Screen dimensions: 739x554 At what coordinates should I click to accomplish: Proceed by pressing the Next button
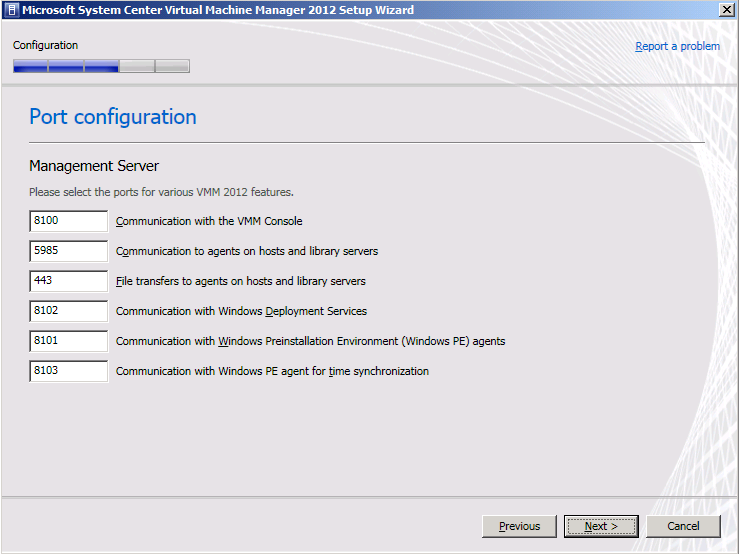pos(601,526)
